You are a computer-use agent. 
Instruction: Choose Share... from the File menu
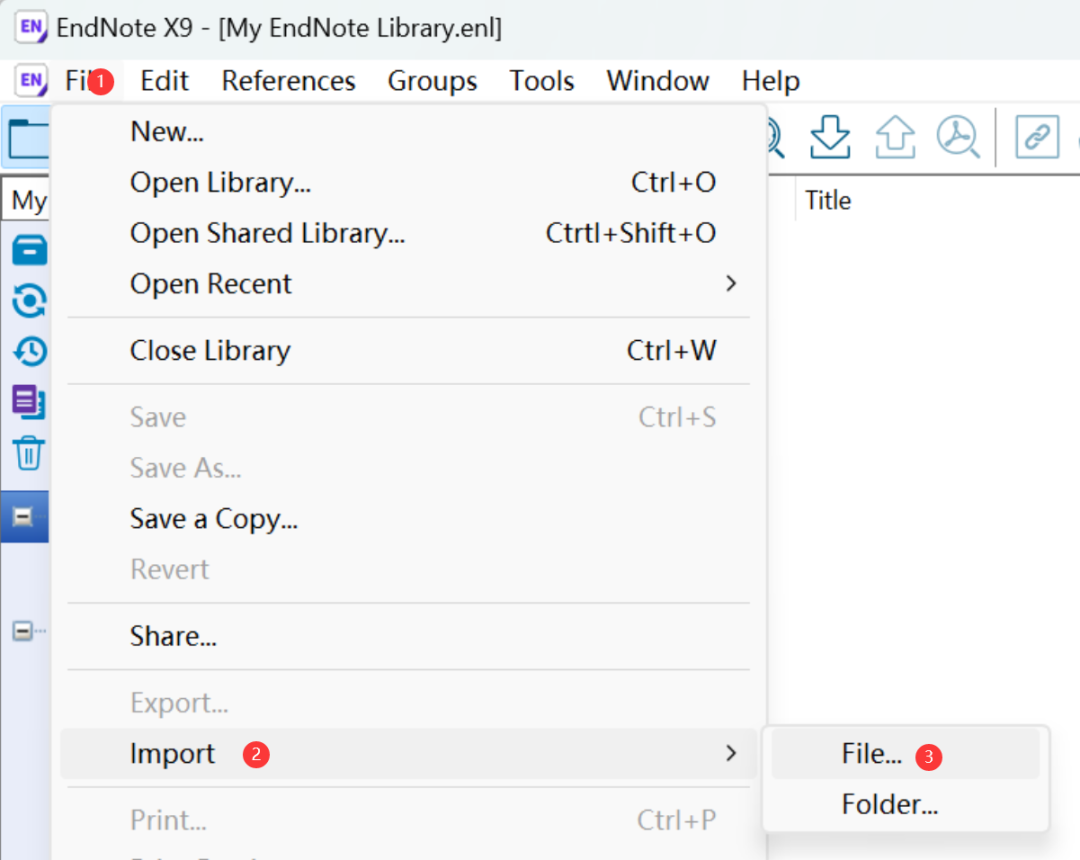(x=408, y=636)
